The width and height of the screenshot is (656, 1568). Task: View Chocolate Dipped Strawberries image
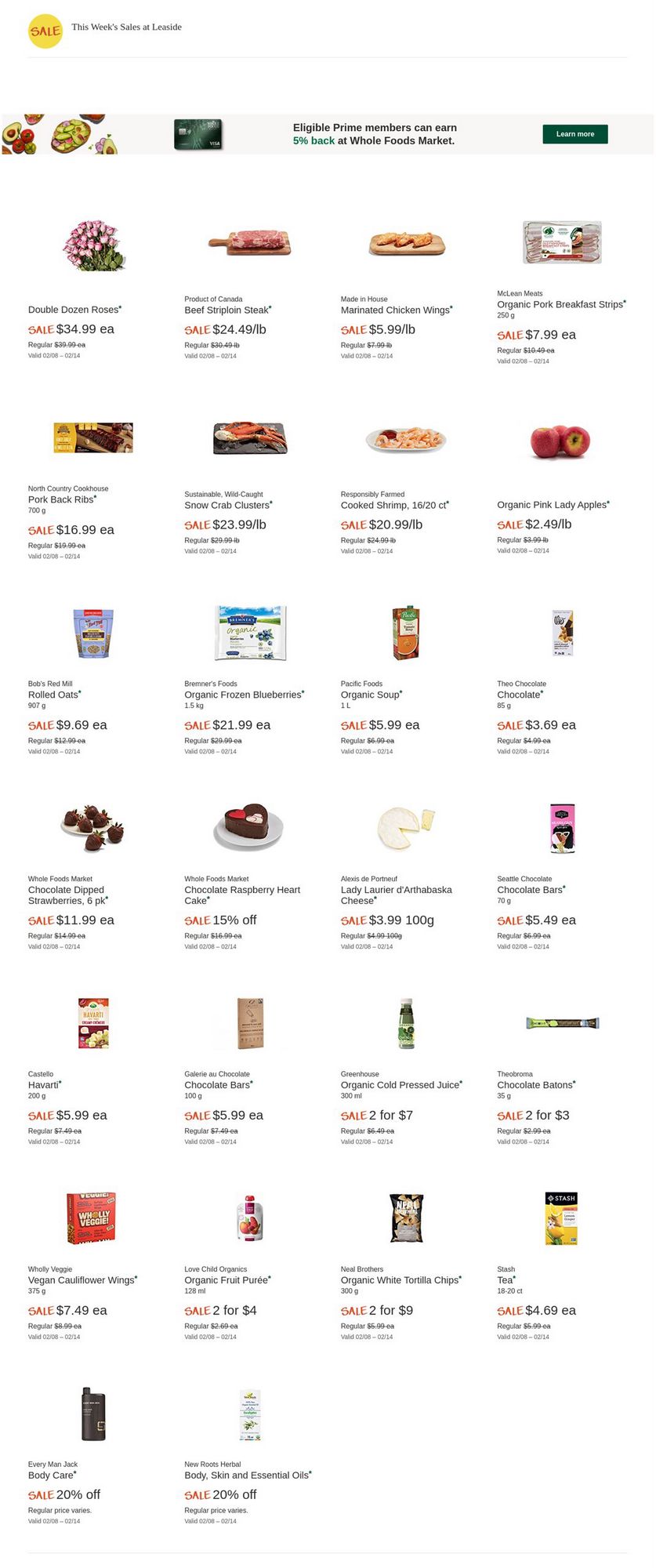(92, 827)
